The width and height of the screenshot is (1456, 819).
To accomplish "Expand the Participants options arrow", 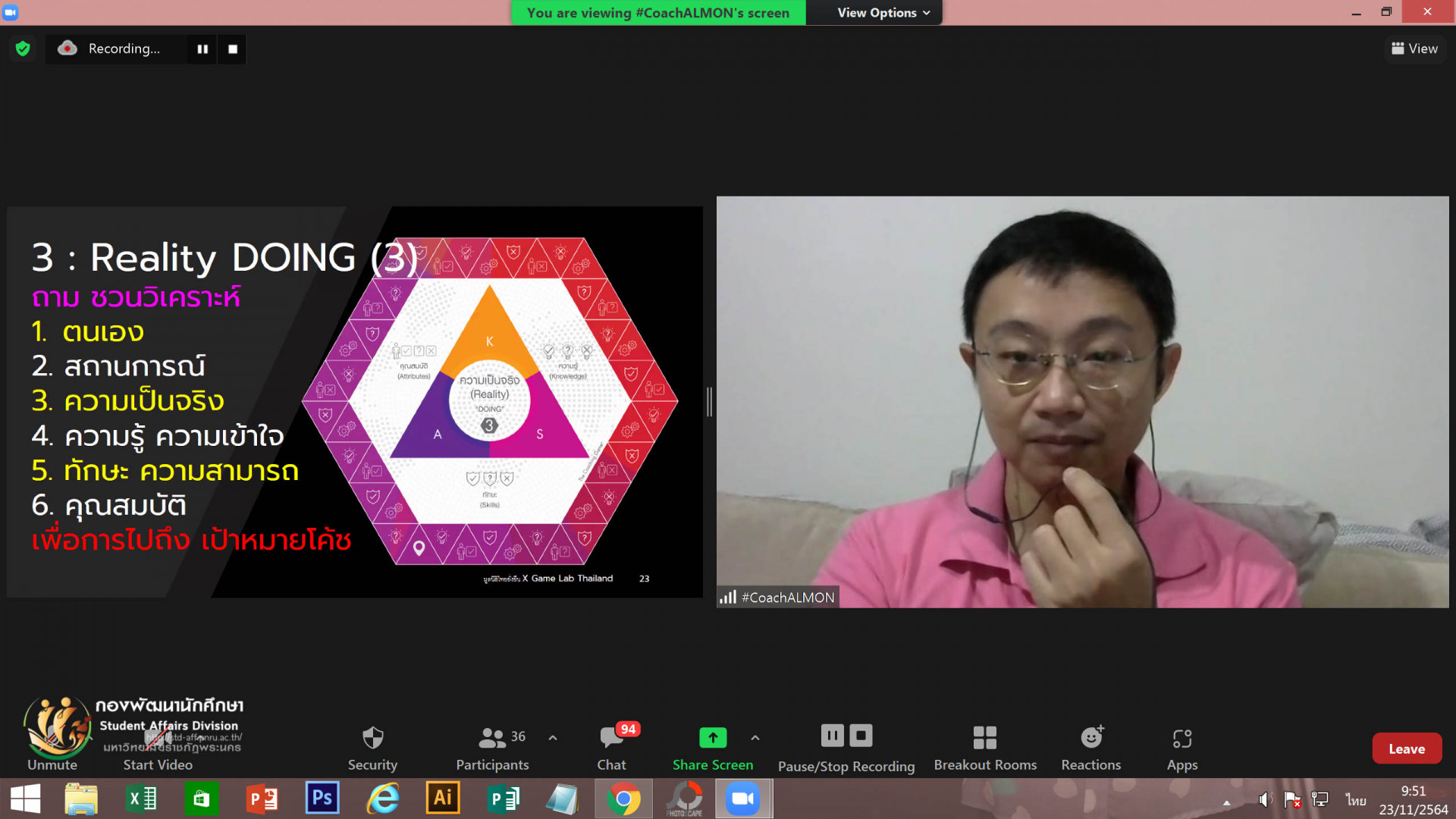I will [x=553, y=737].
